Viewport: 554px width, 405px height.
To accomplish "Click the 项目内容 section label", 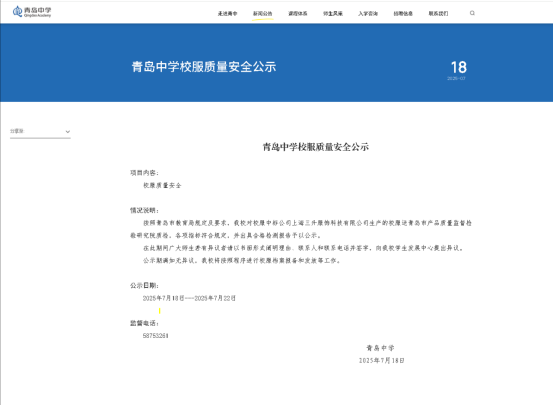I will click(x=145, y=173).
